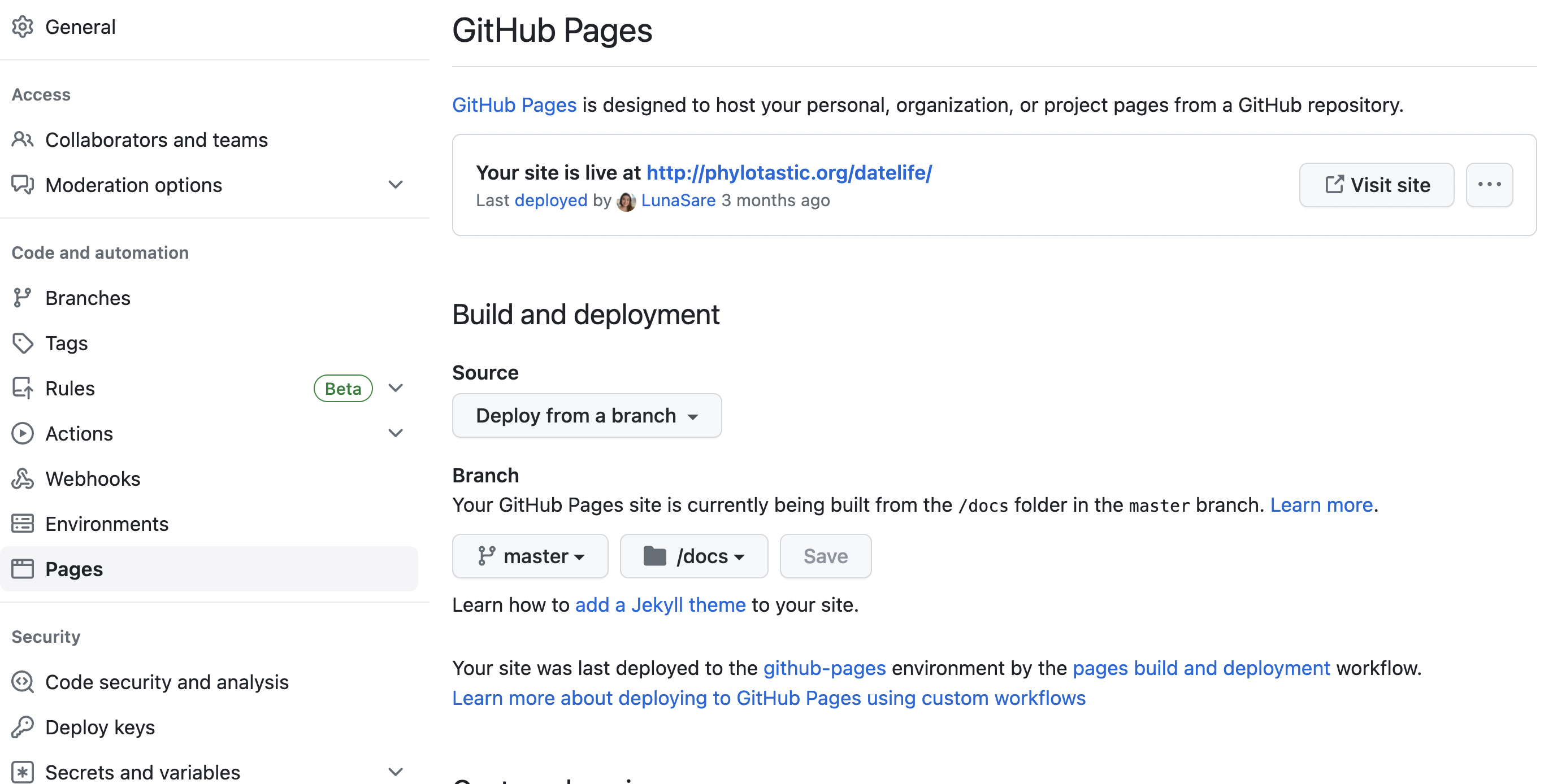Screen dimensions: 1553x784
Task: Open LunaSare's profile link
Action: tap(678, 201)
